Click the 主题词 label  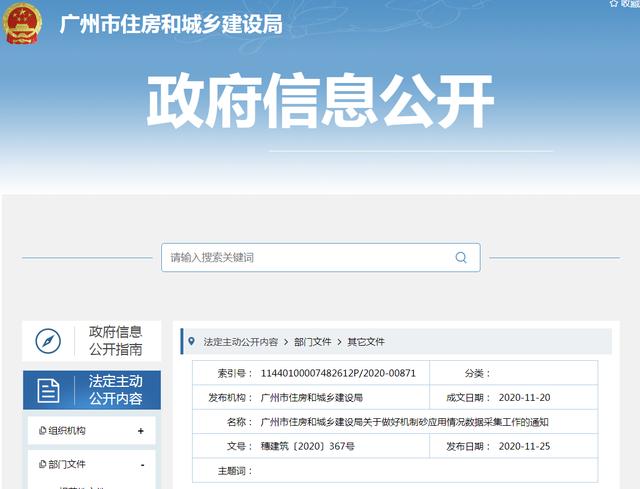coord(235,471)
